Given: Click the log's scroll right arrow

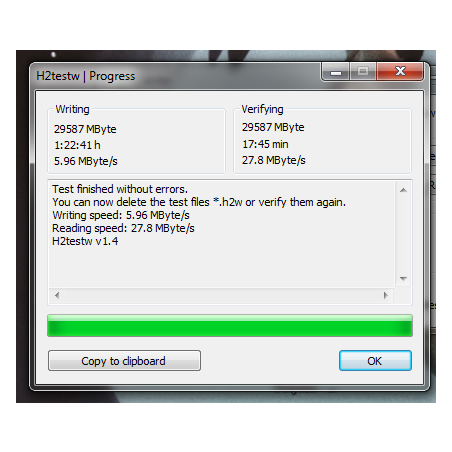Looking at the screenshot, I should 386,295.
